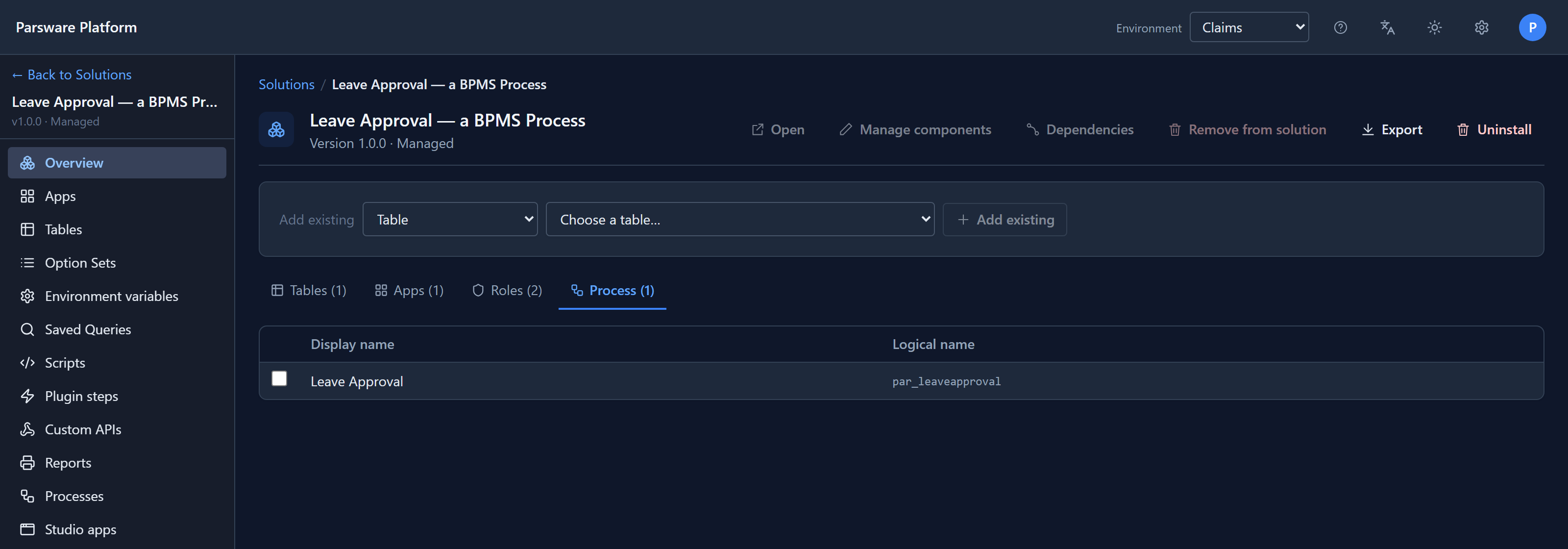The width and height of the screenshot is (1568, 549).
Task: Open the user avatar P menu
Action: pos(1532,27)
